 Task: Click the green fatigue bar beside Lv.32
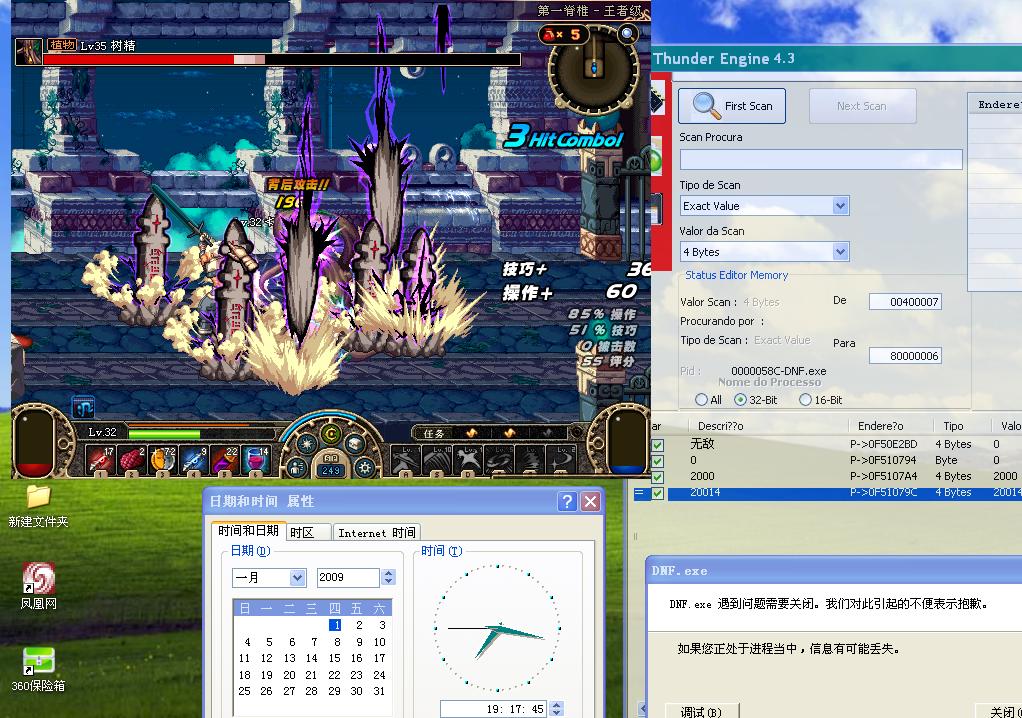[164, 433]
